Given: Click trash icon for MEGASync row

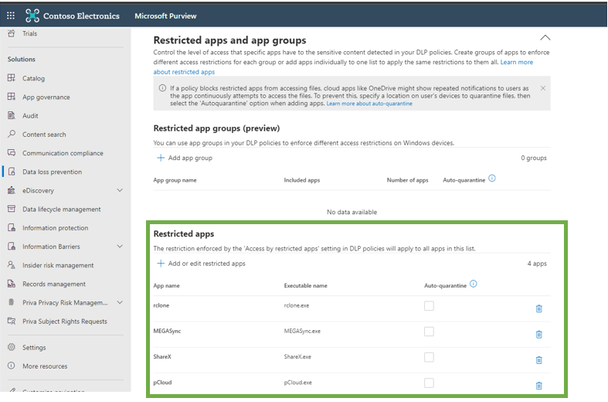Looking at the screenshot, I should click(x=539, y=334).
